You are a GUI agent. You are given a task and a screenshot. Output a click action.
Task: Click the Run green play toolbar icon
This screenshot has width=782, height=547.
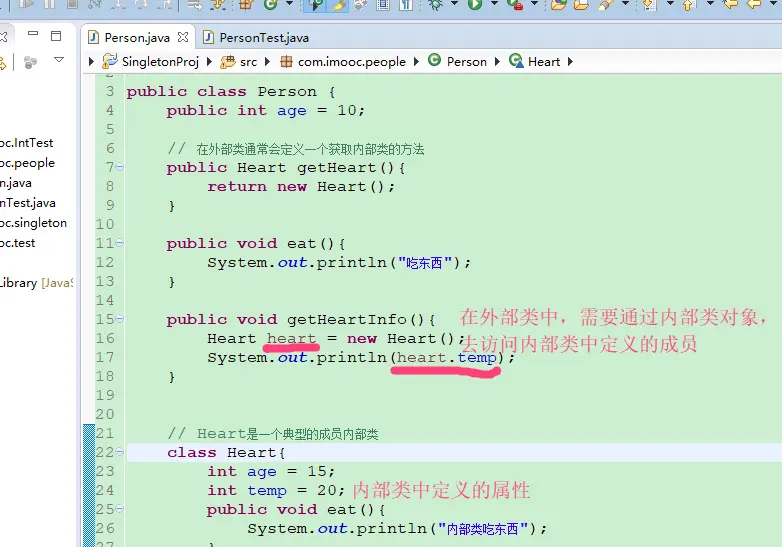coord(475,5)
